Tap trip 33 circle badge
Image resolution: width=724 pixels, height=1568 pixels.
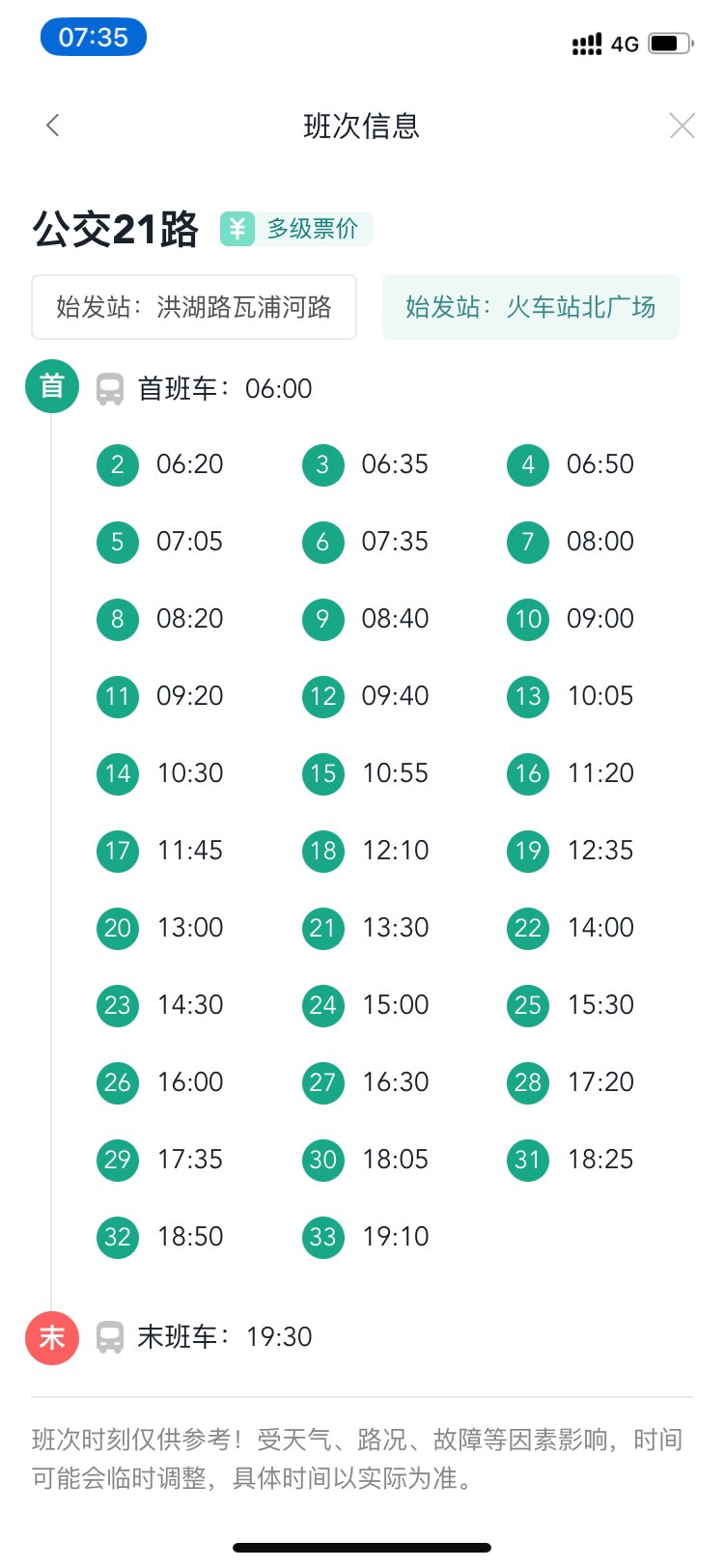tap(322, 1237)
